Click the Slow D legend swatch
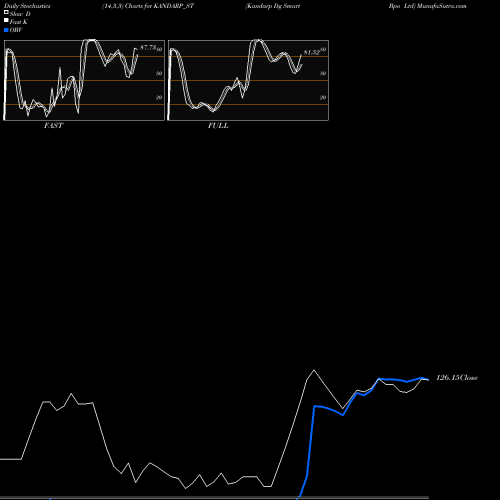Viewport: 500px width, 500px height. click(6, 12)
